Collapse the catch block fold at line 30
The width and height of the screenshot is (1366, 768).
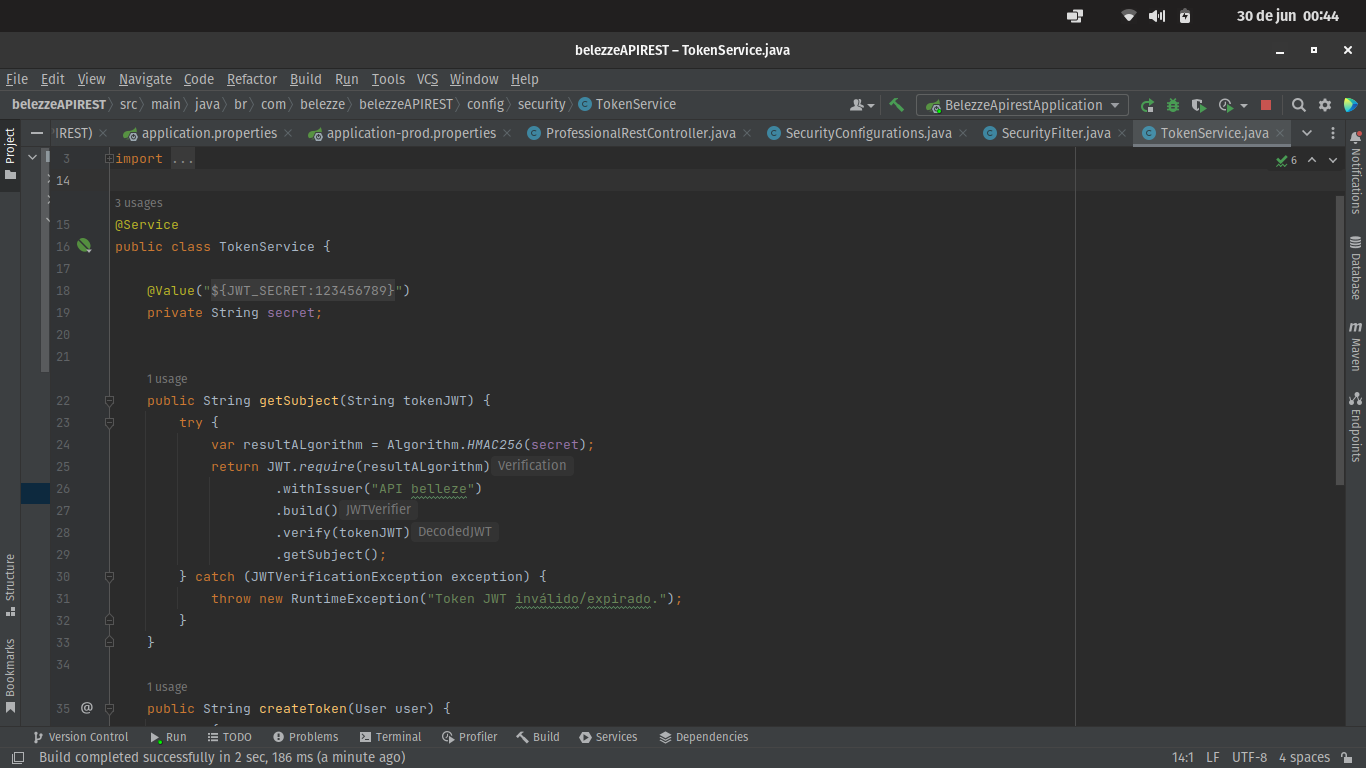tap(109, 577)
